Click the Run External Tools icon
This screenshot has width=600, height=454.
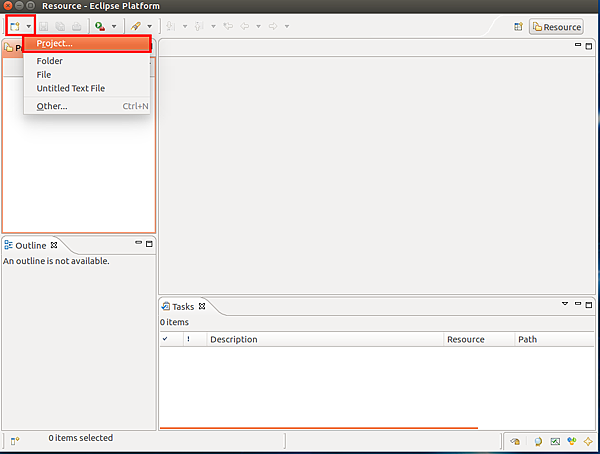pyautogui.click(x=100, y=26)
